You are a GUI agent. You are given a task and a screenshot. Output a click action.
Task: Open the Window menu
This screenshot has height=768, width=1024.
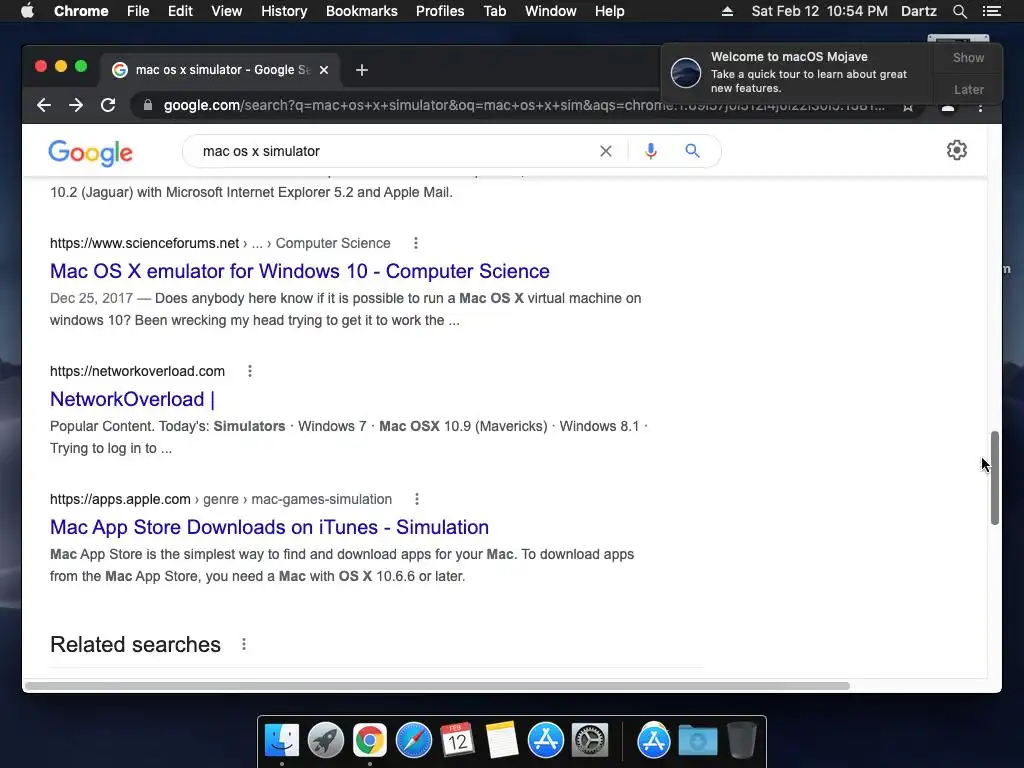551,11
